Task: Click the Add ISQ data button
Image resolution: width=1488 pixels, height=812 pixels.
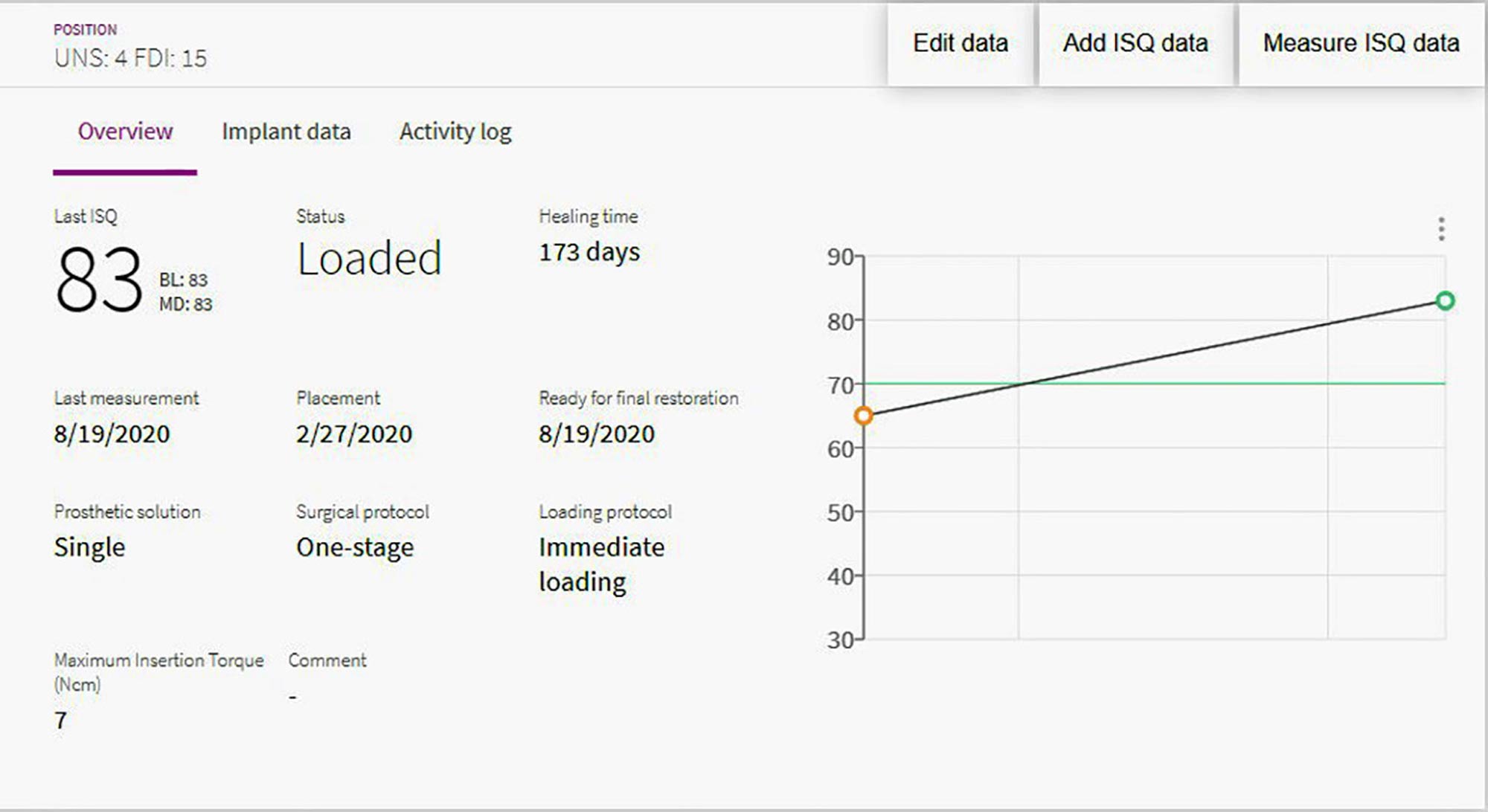Action: (1135, 44)
